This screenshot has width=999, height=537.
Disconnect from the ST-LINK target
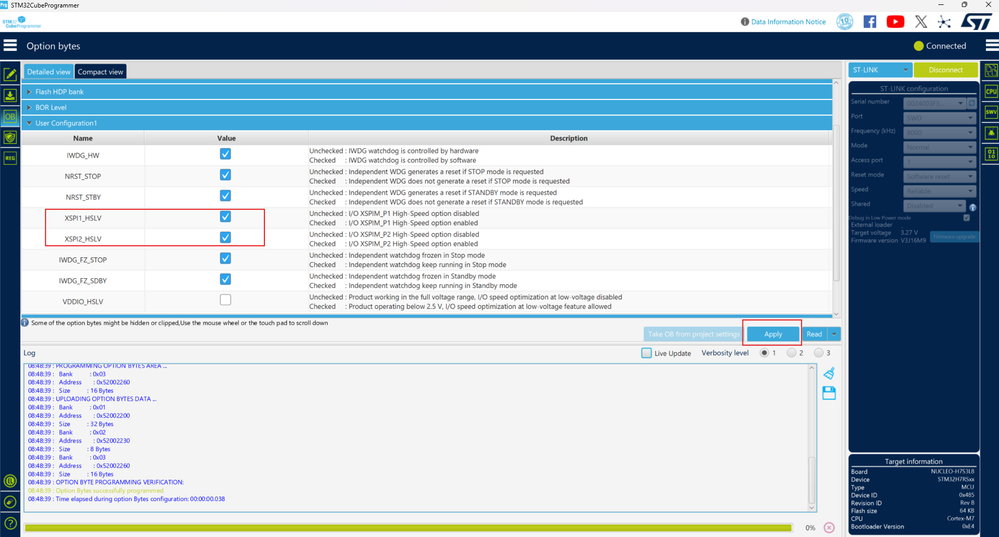click(945, 69)
